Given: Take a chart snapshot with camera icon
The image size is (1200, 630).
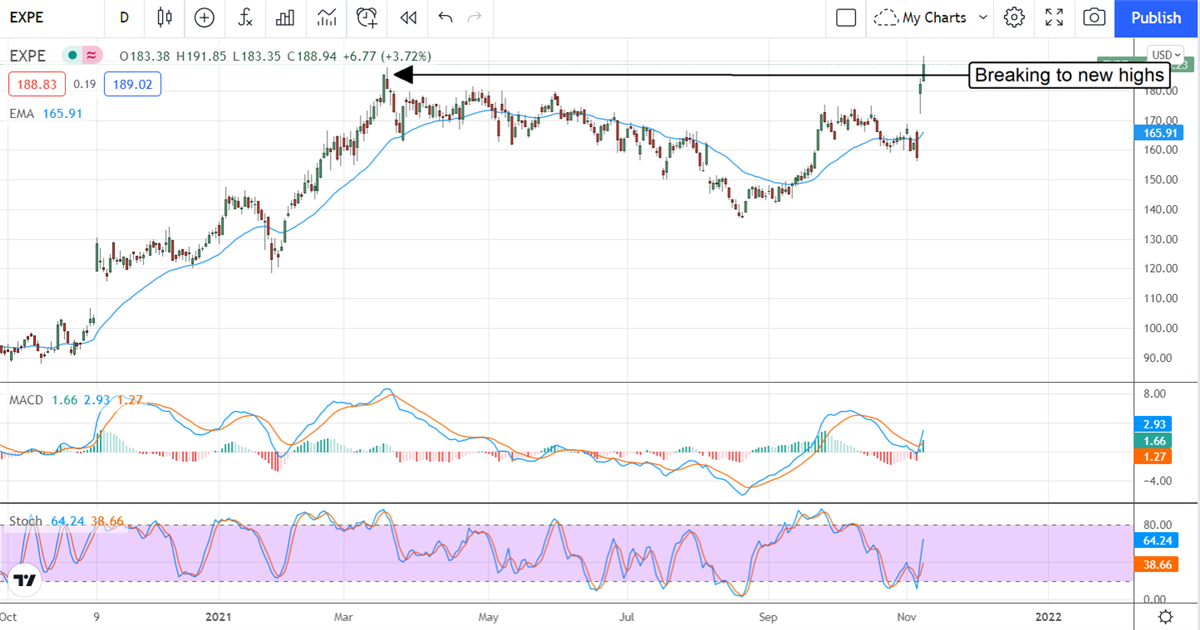Looking at the screenshot, I should pyautogui.click(x=1095, y=17).
